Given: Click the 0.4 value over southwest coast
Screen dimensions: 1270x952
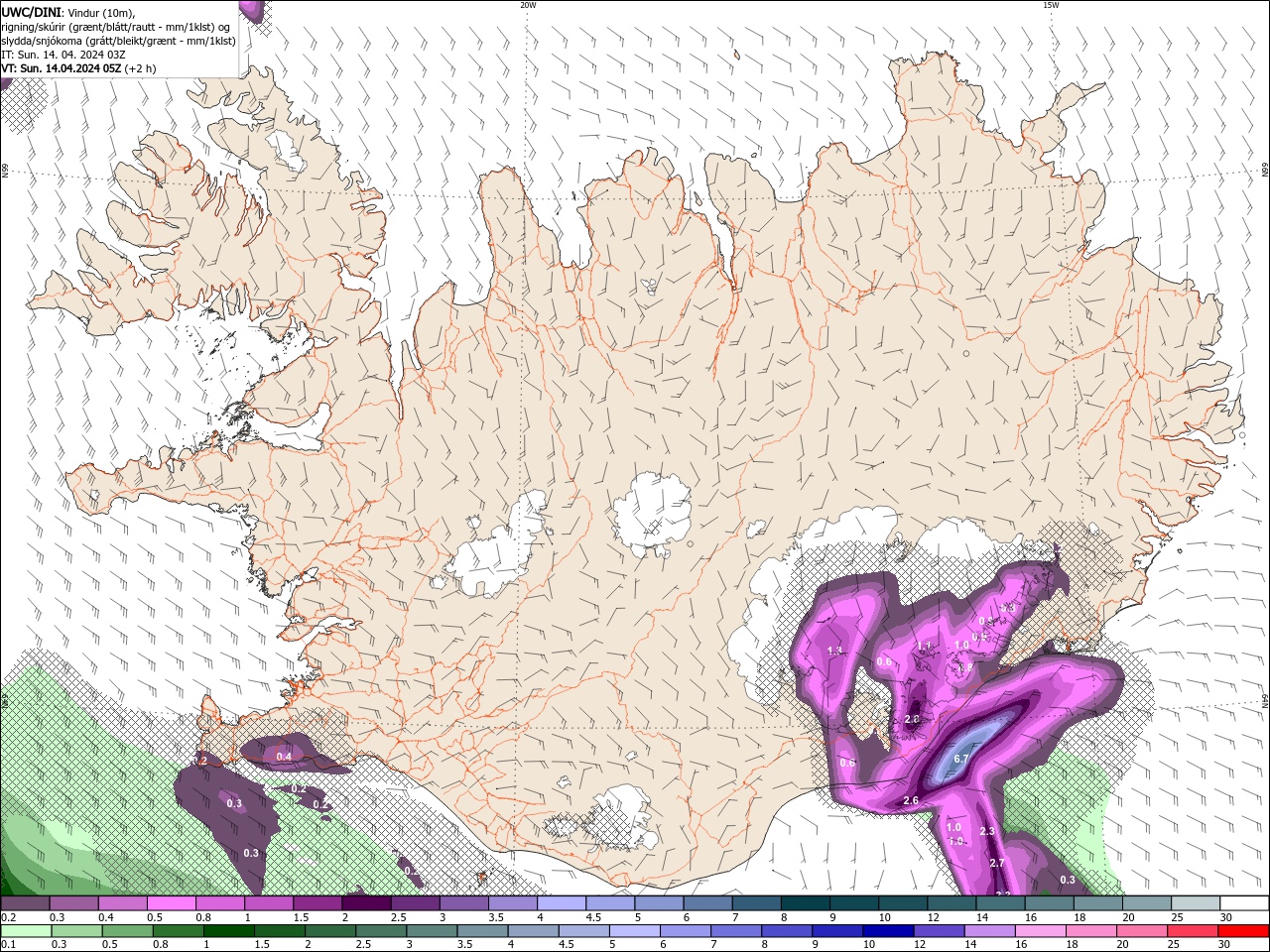Looking at the screenshot, I should [284, 757].
